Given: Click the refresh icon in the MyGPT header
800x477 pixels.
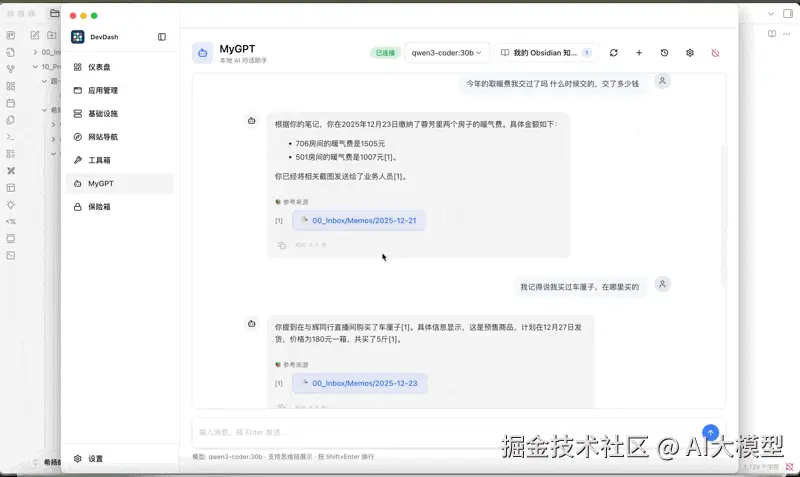Looking at the screenshot, I should click(x=613, y=53).
